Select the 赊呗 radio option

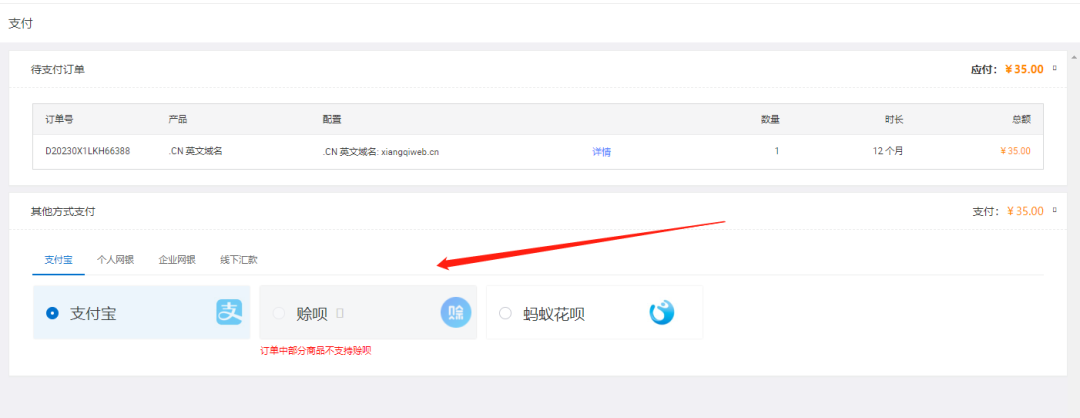pyautogui.click(x=279, y=313)
